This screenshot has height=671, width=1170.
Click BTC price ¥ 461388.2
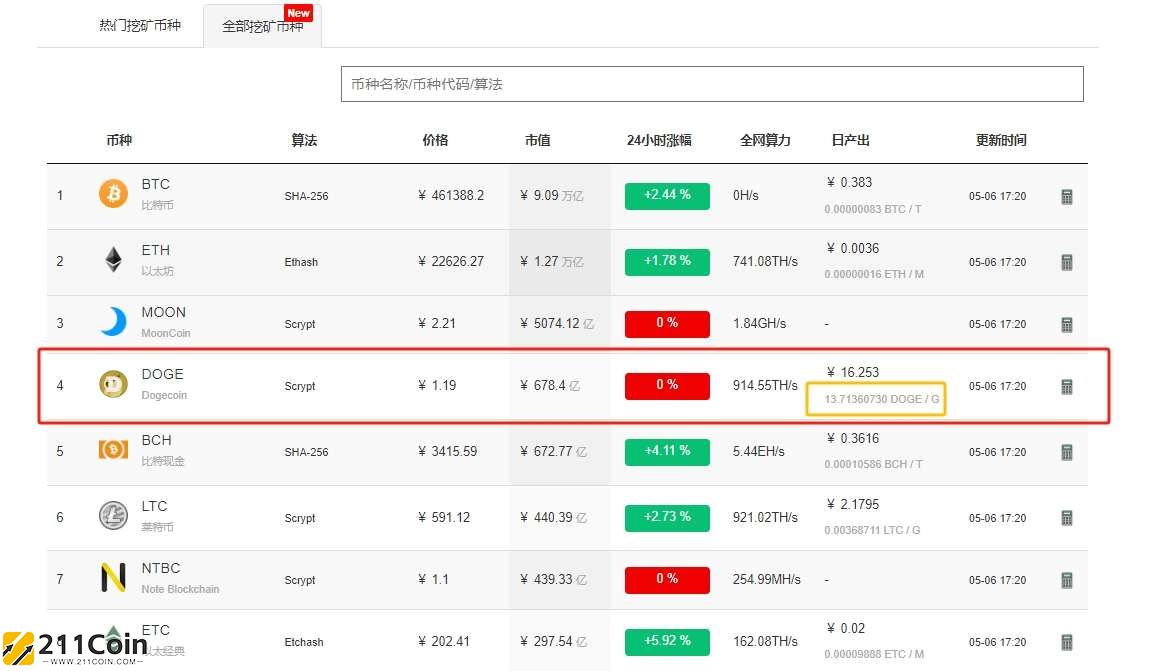pyautogui.click(x=451, y=196)
